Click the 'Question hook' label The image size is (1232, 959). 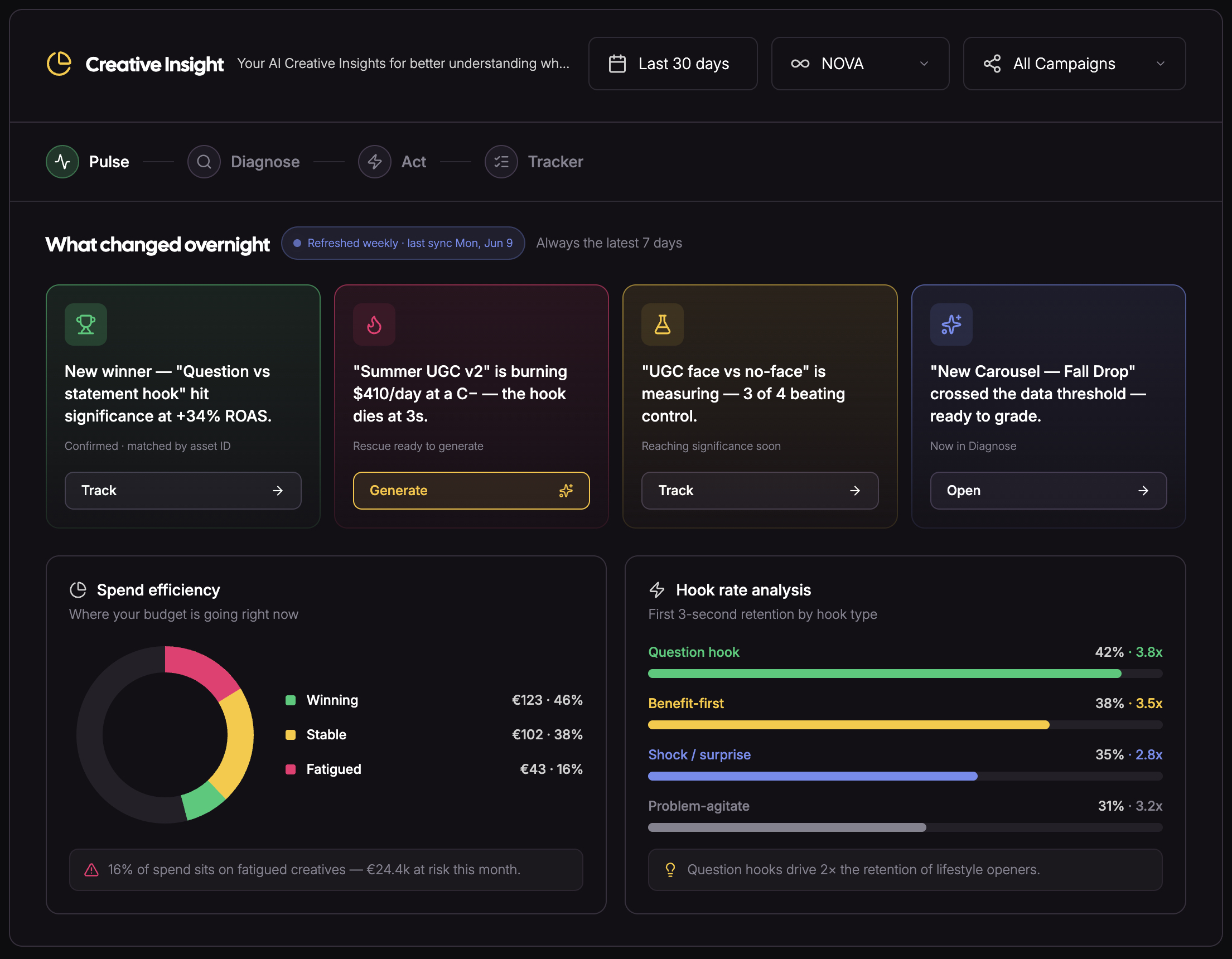pyautogui.click(x=693, y=652)
